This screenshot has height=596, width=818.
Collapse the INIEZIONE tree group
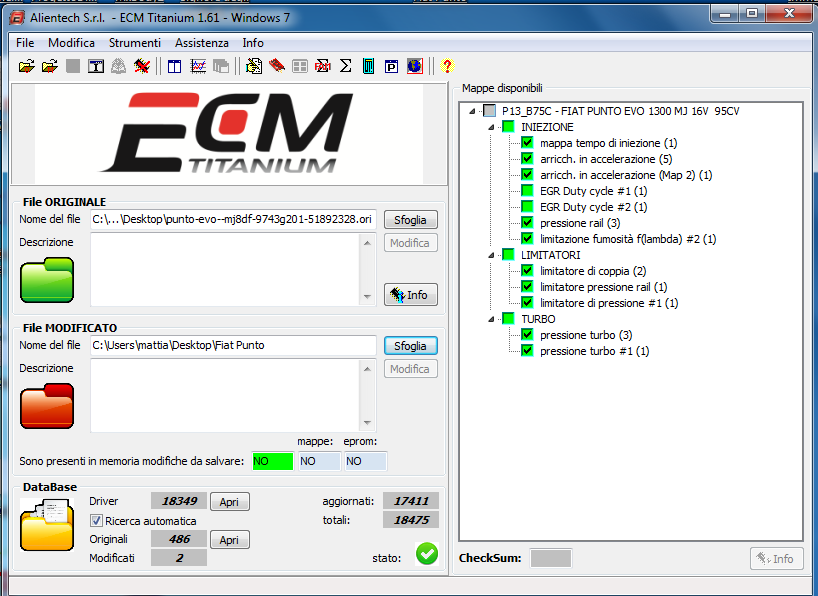coord(491,127)
